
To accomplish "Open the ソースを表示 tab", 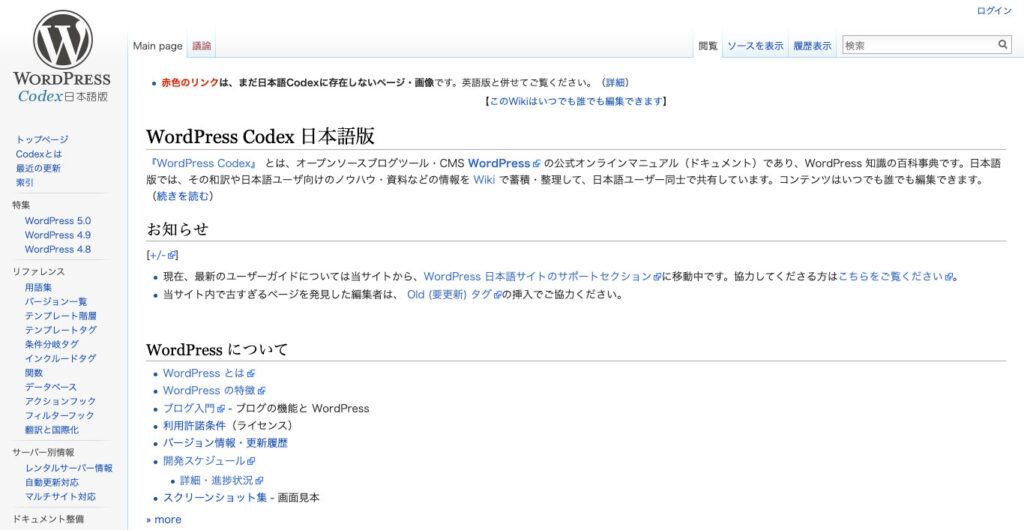I will pos(756,46).
